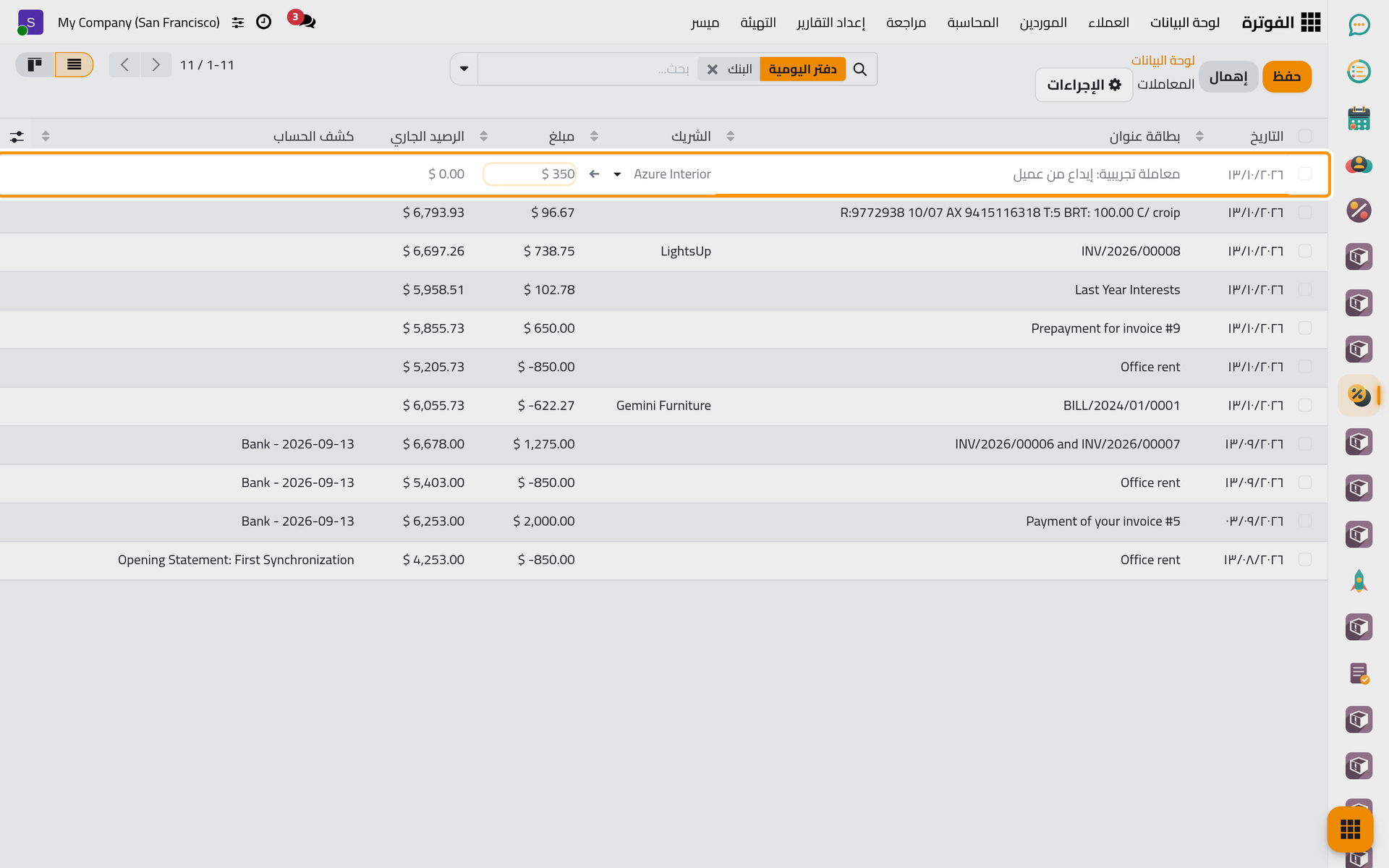This screenshot has width=1389, height=868.
Task: Open the orange apps grid floating button
Action: tap(1350, 829)
